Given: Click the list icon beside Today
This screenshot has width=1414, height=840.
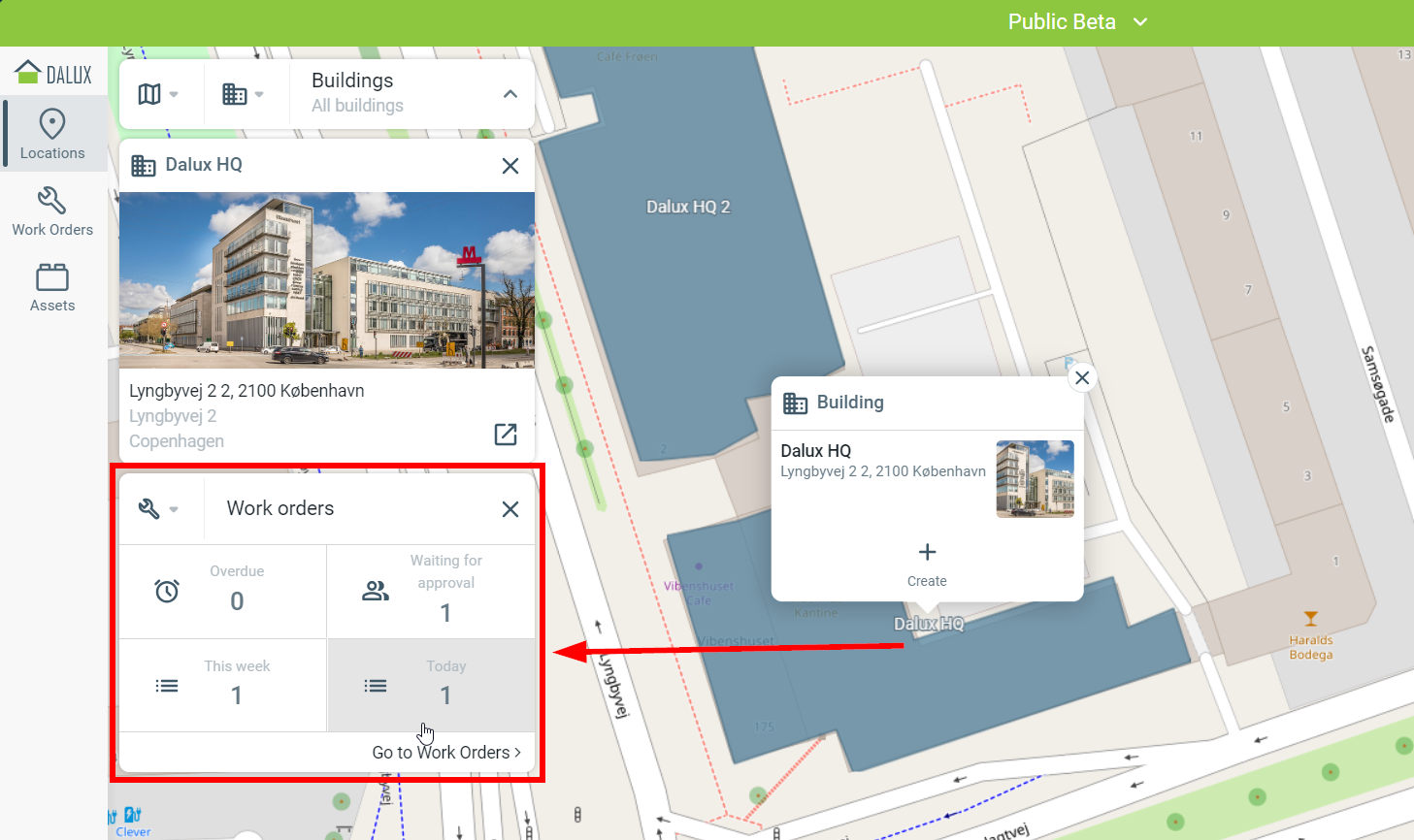Looking at the screenshot, I should click(376, 686).
